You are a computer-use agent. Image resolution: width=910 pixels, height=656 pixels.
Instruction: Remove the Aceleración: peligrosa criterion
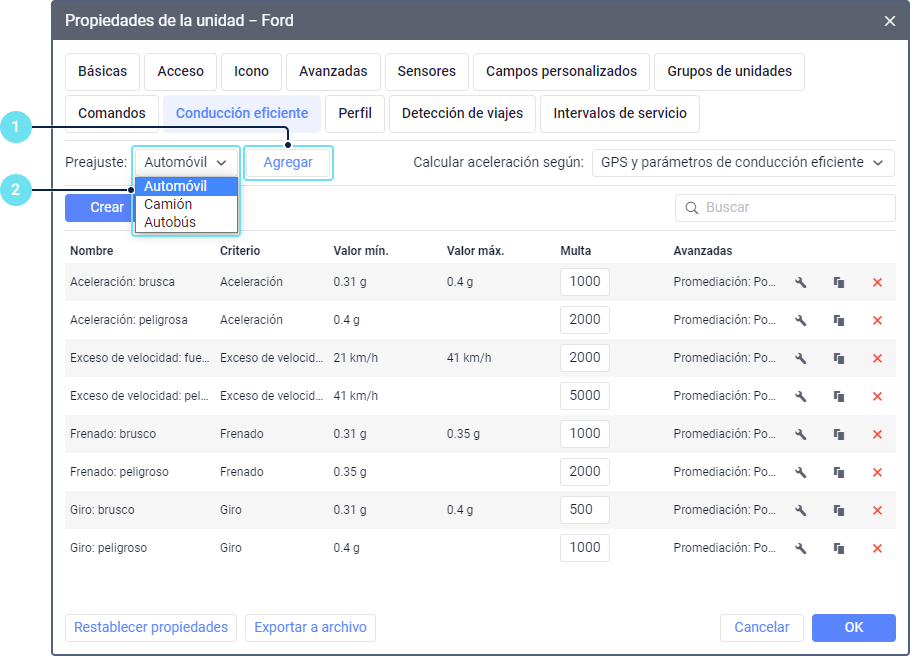point(878,320)
